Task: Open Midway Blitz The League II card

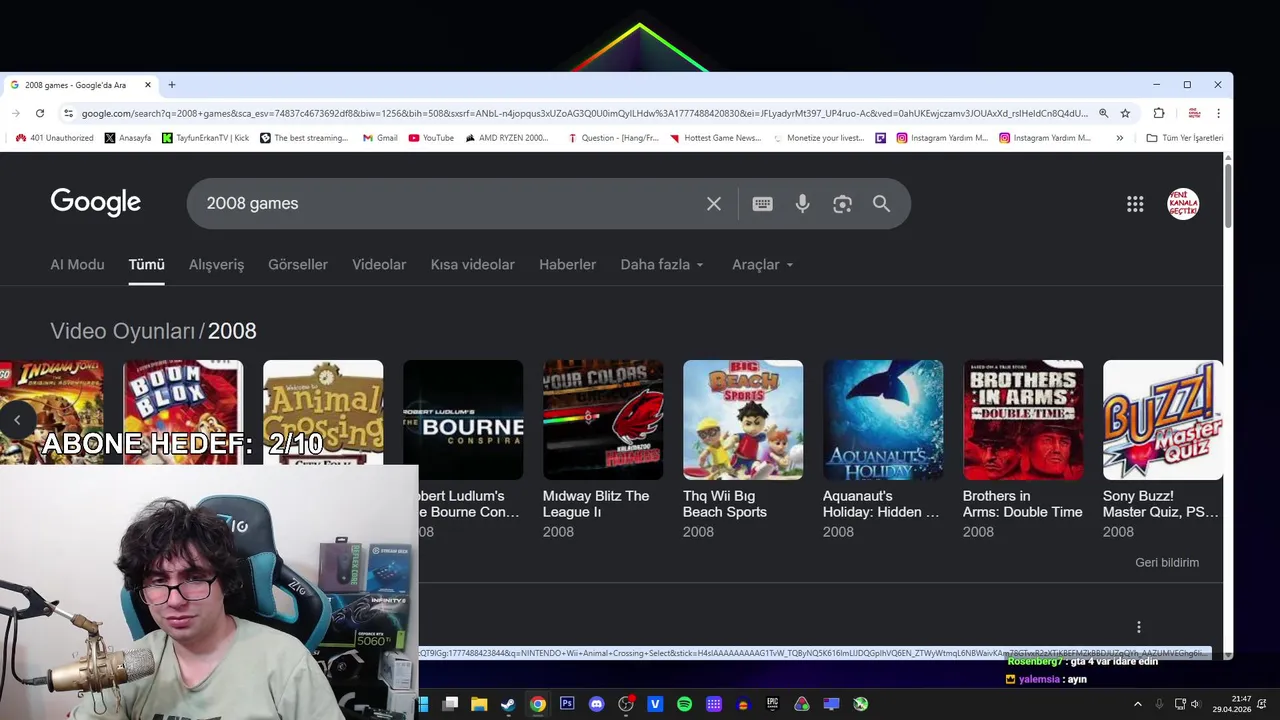Action: click(603, 449)
